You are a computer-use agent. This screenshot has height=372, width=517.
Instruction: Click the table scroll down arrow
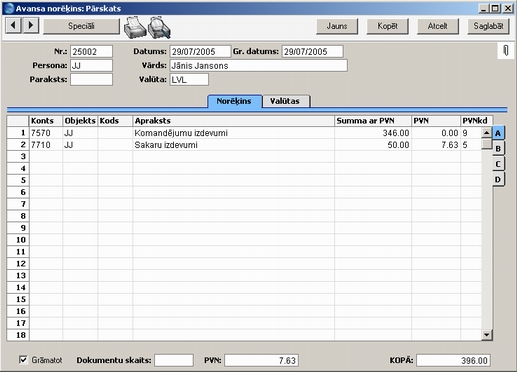point(487,335)
